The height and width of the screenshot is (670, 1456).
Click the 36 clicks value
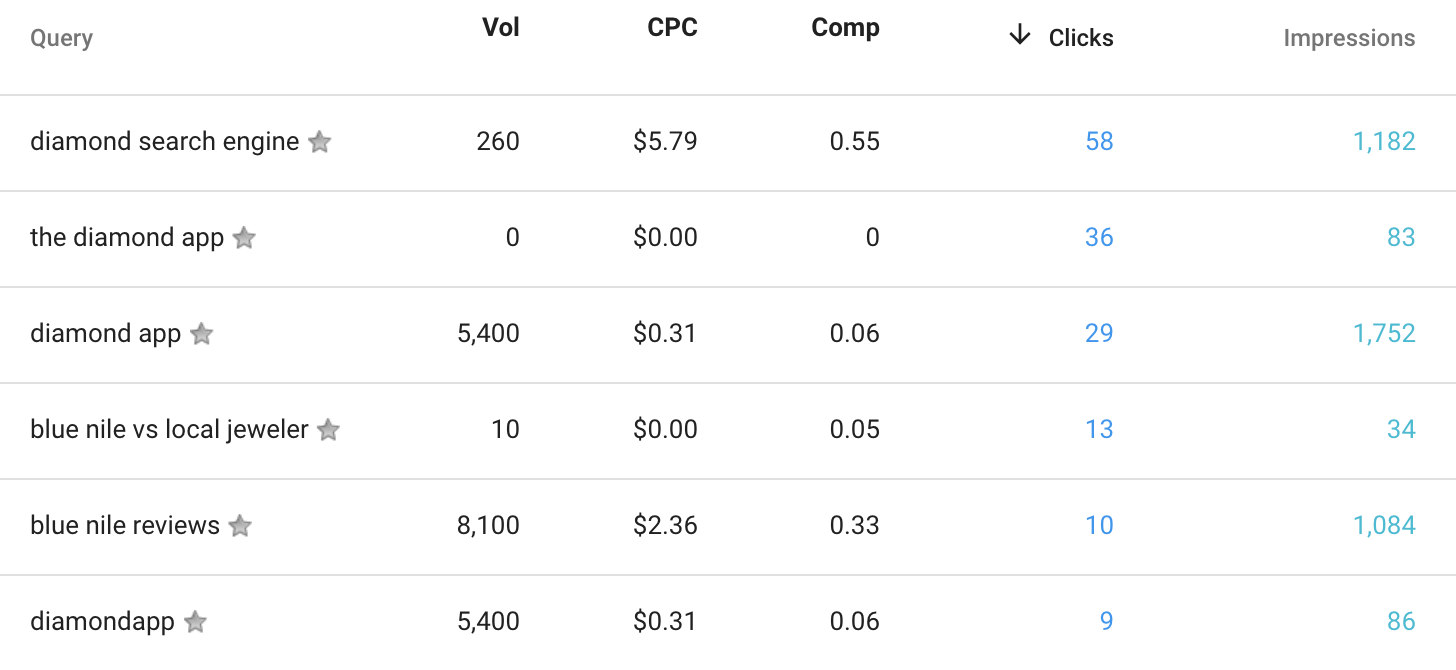click(1099, 237)
